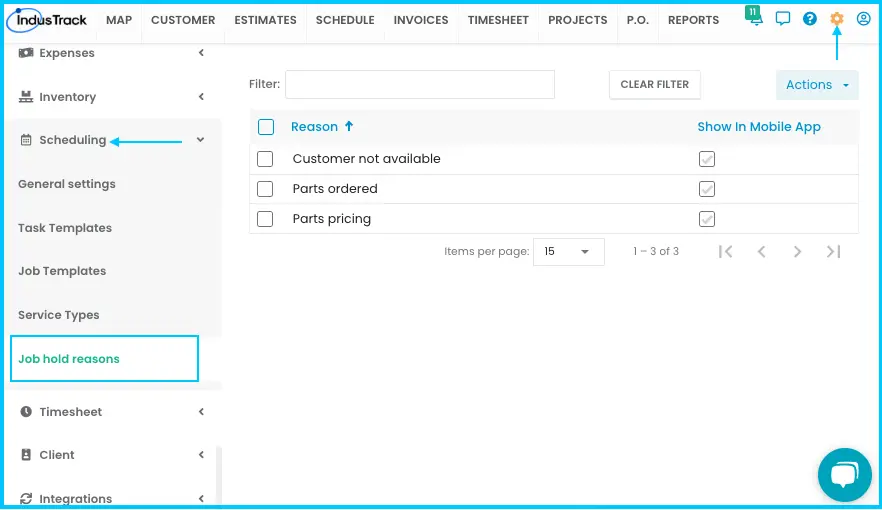Sort by the Reason column header
The height and width of the screenshot is (510, 882).
click(x=314, y=127)
